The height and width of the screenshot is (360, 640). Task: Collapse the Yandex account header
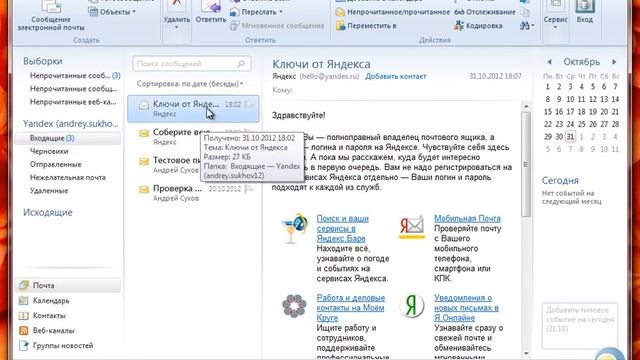(70, 123)
